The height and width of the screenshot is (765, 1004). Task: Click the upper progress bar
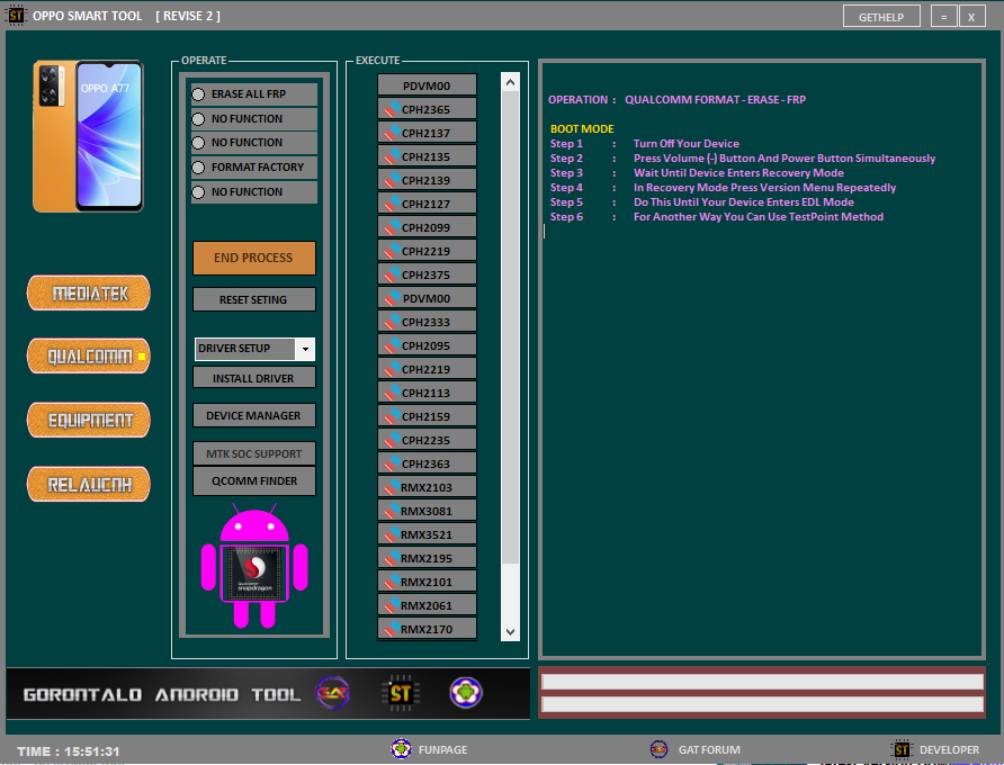coord(762,681)
